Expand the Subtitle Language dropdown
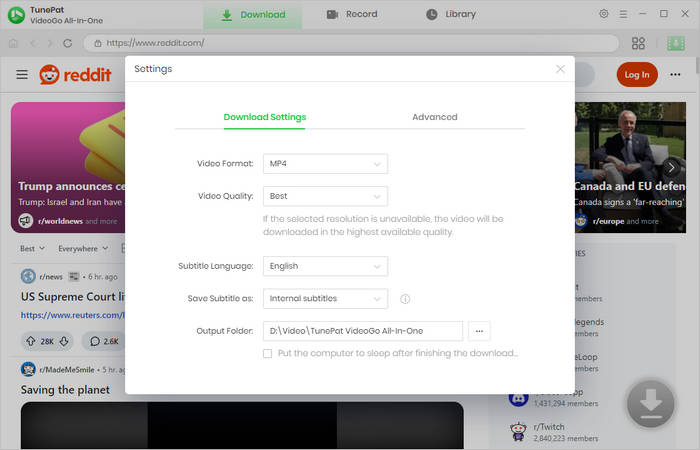This screenshot has height=450, width=700. coord(325,266)
